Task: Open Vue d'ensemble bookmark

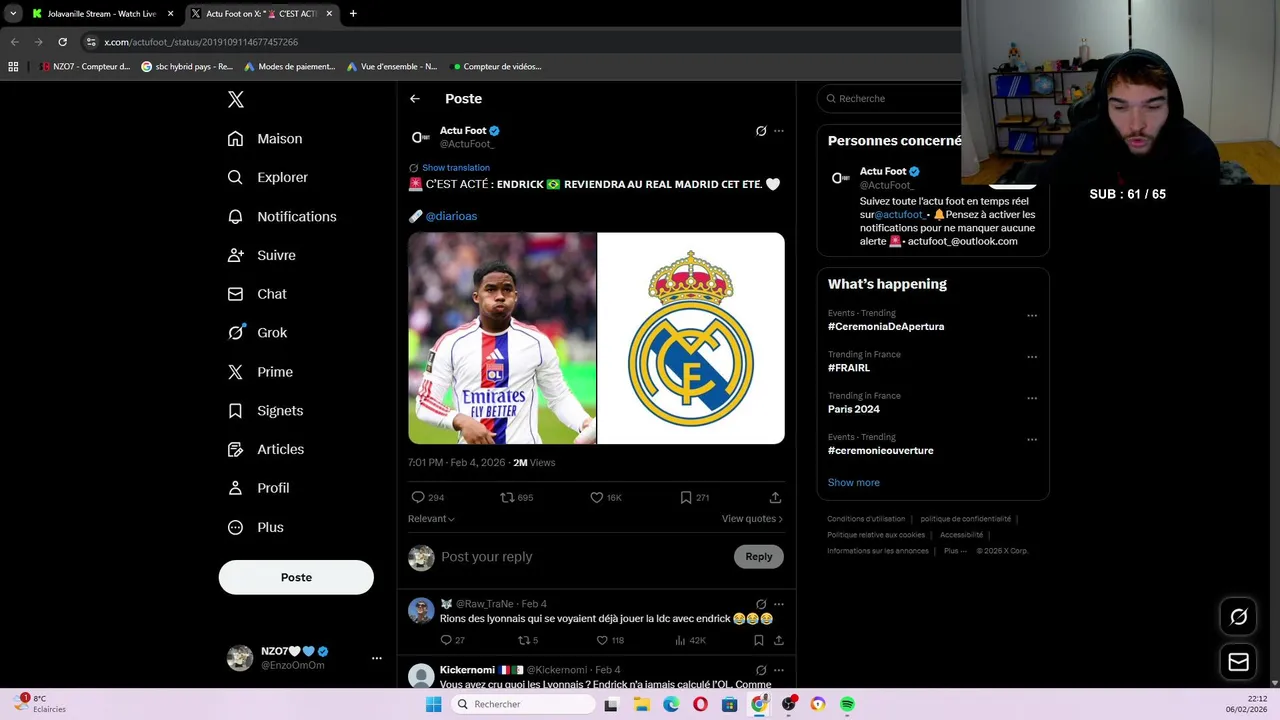Action: [392, 67]
